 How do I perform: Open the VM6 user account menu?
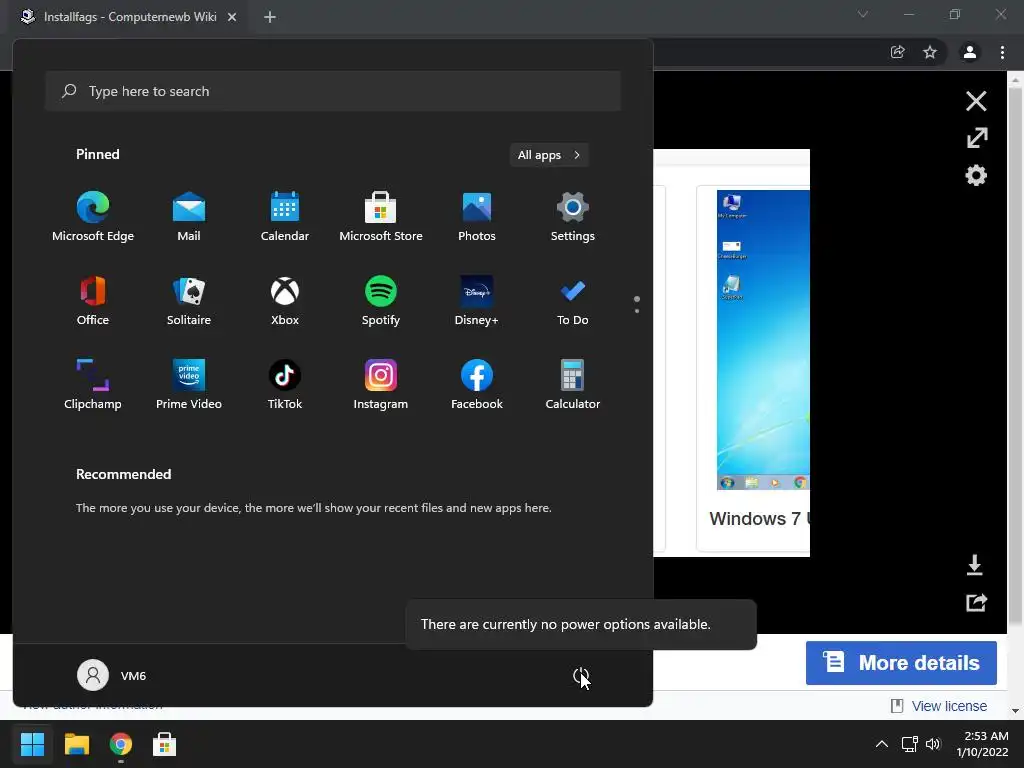click(112, 675)
